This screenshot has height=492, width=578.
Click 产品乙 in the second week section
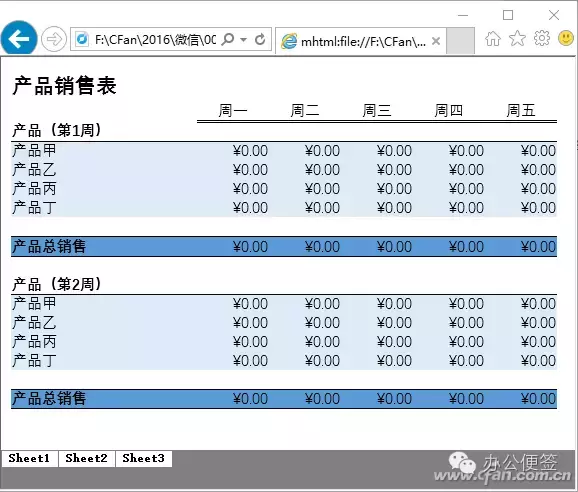[34, 323]
